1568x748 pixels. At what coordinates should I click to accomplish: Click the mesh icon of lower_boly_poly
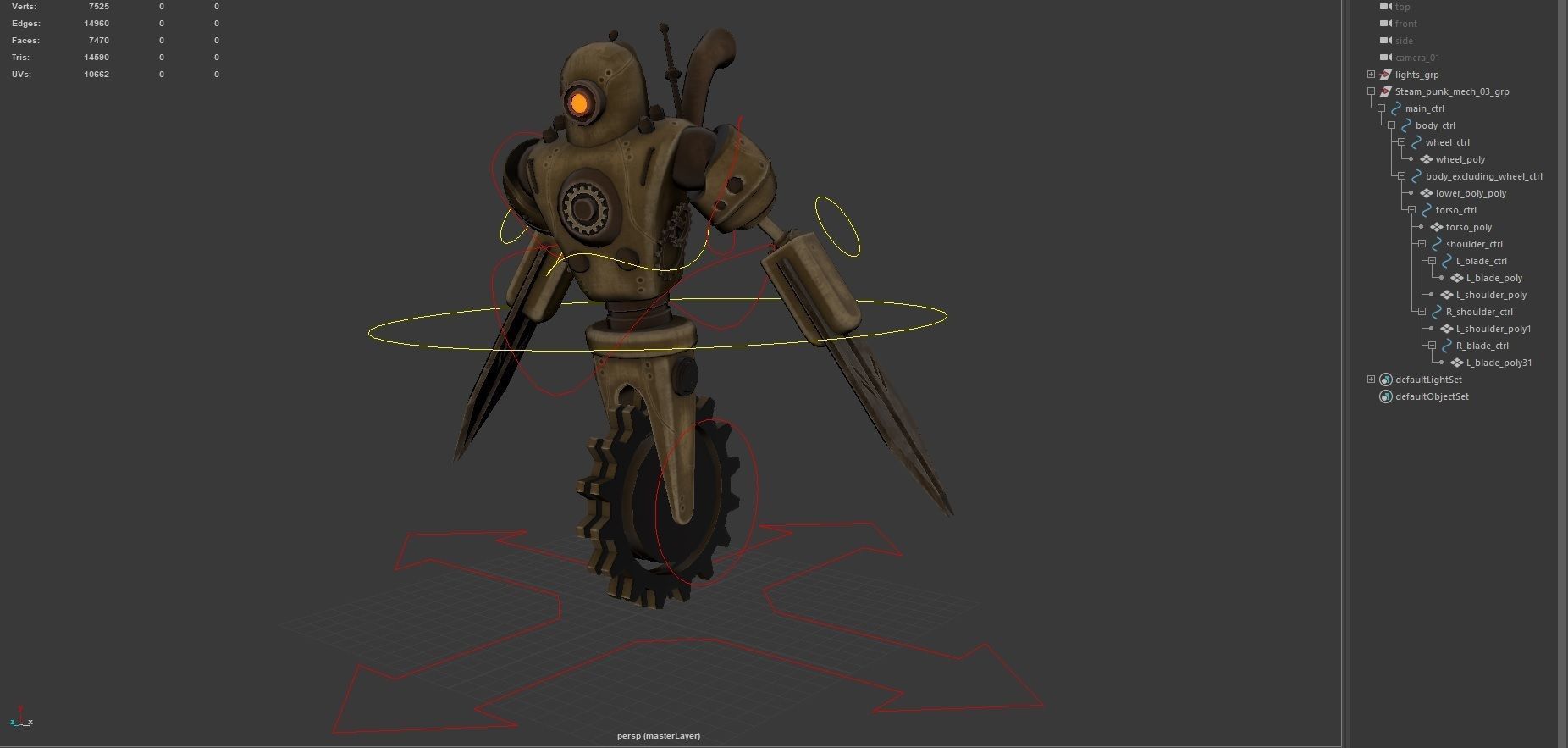pyautogui.click(x=1427, y=193)
